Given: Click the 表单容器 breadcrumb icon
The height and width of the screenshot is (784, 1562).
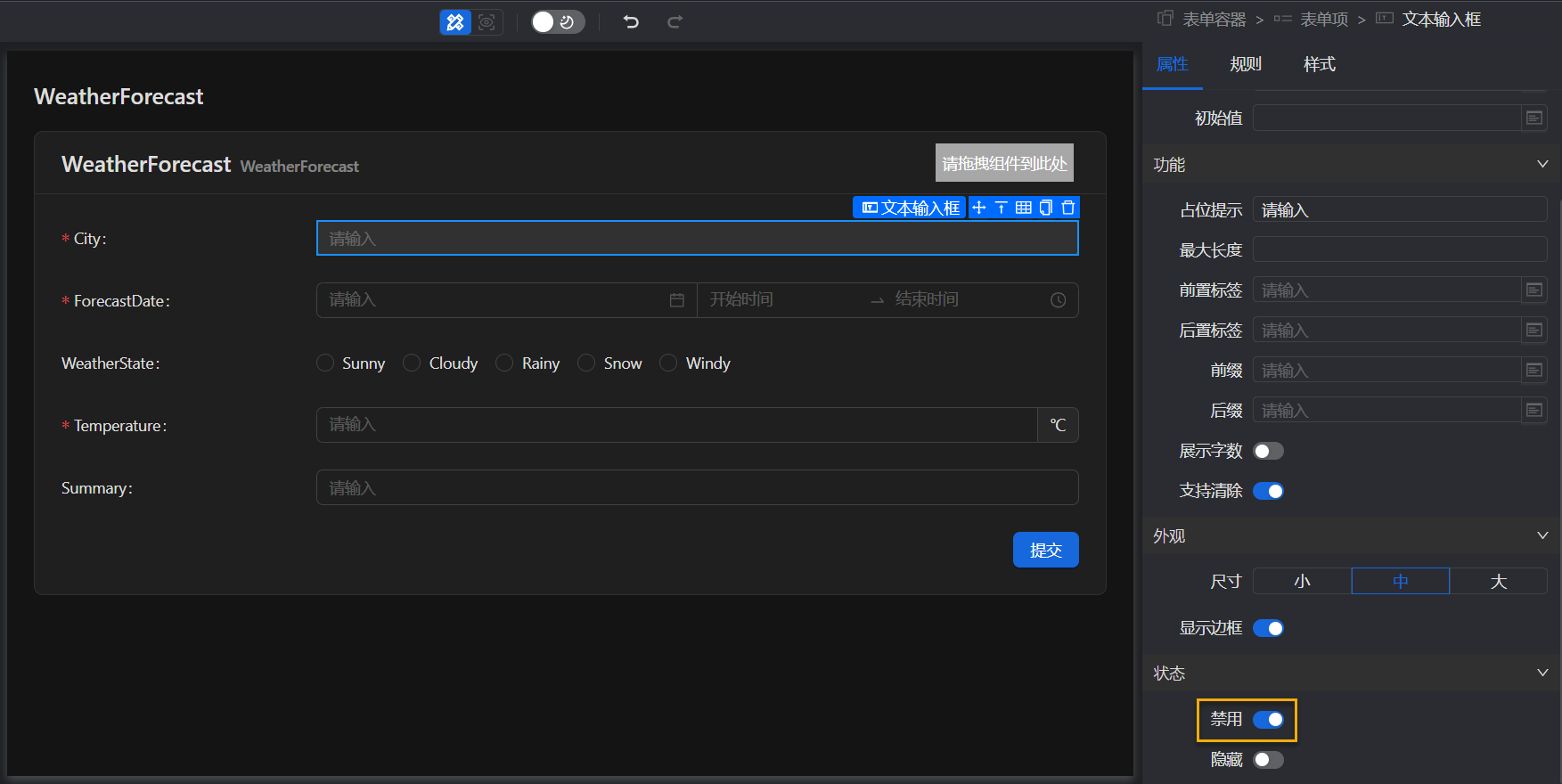Looking at the screenshot, I should 1165,19.
